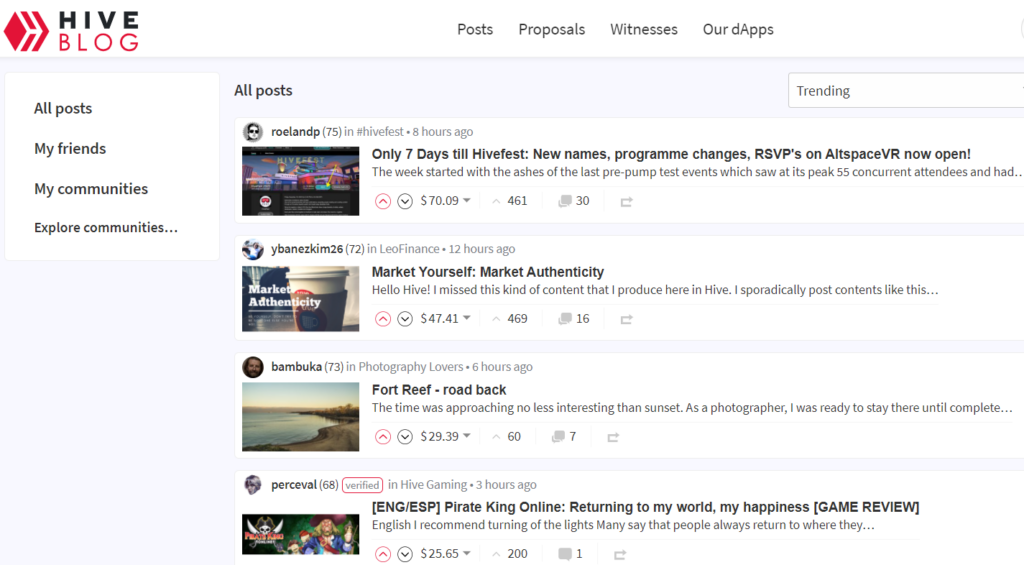
Task: Open the Proposals navigation item
Action: tap(552, 29)
